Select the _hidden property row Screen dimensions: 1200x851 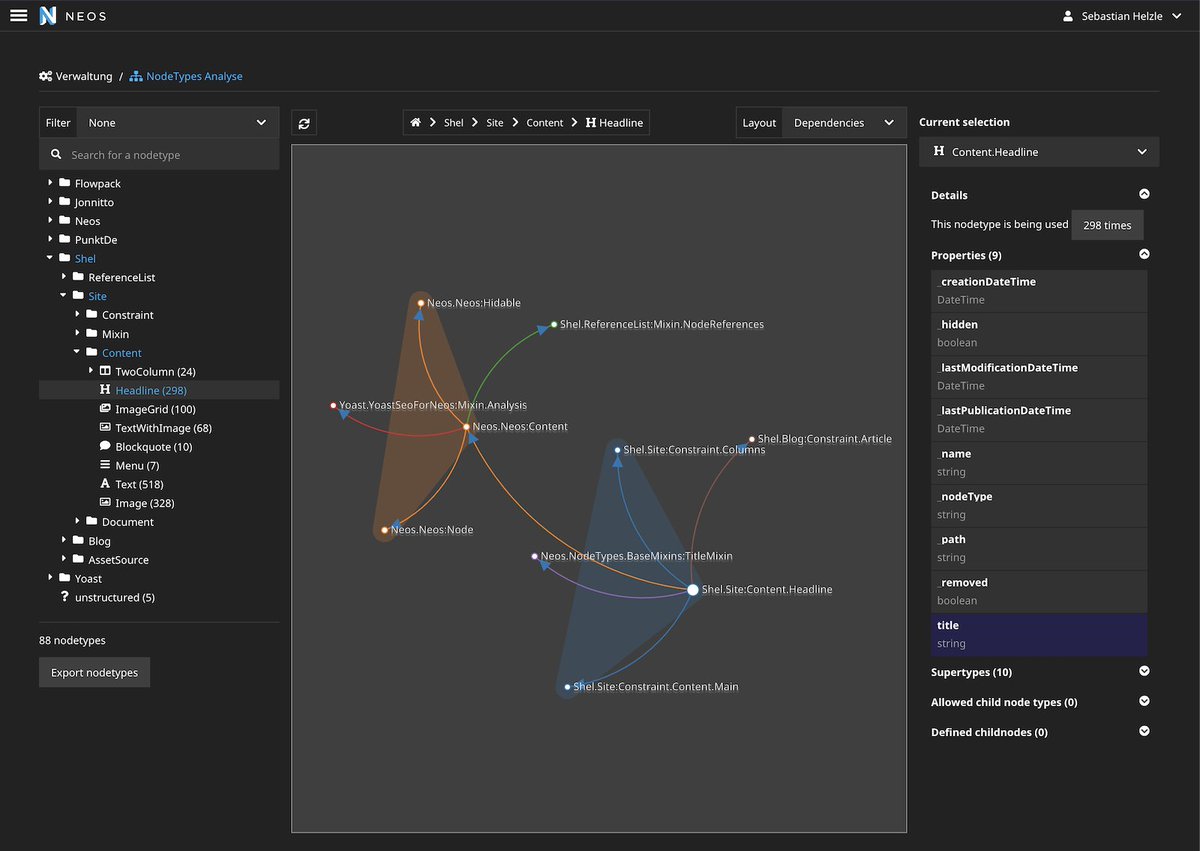coord(1039,334)
